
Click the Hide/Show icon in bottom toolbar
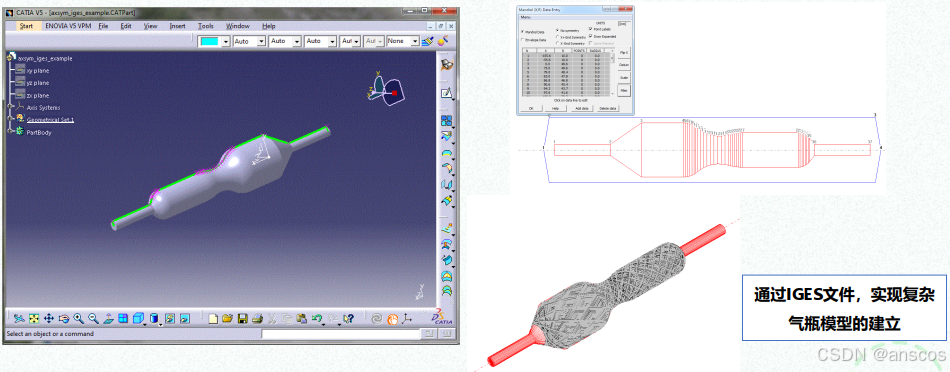tap(170, 318)
